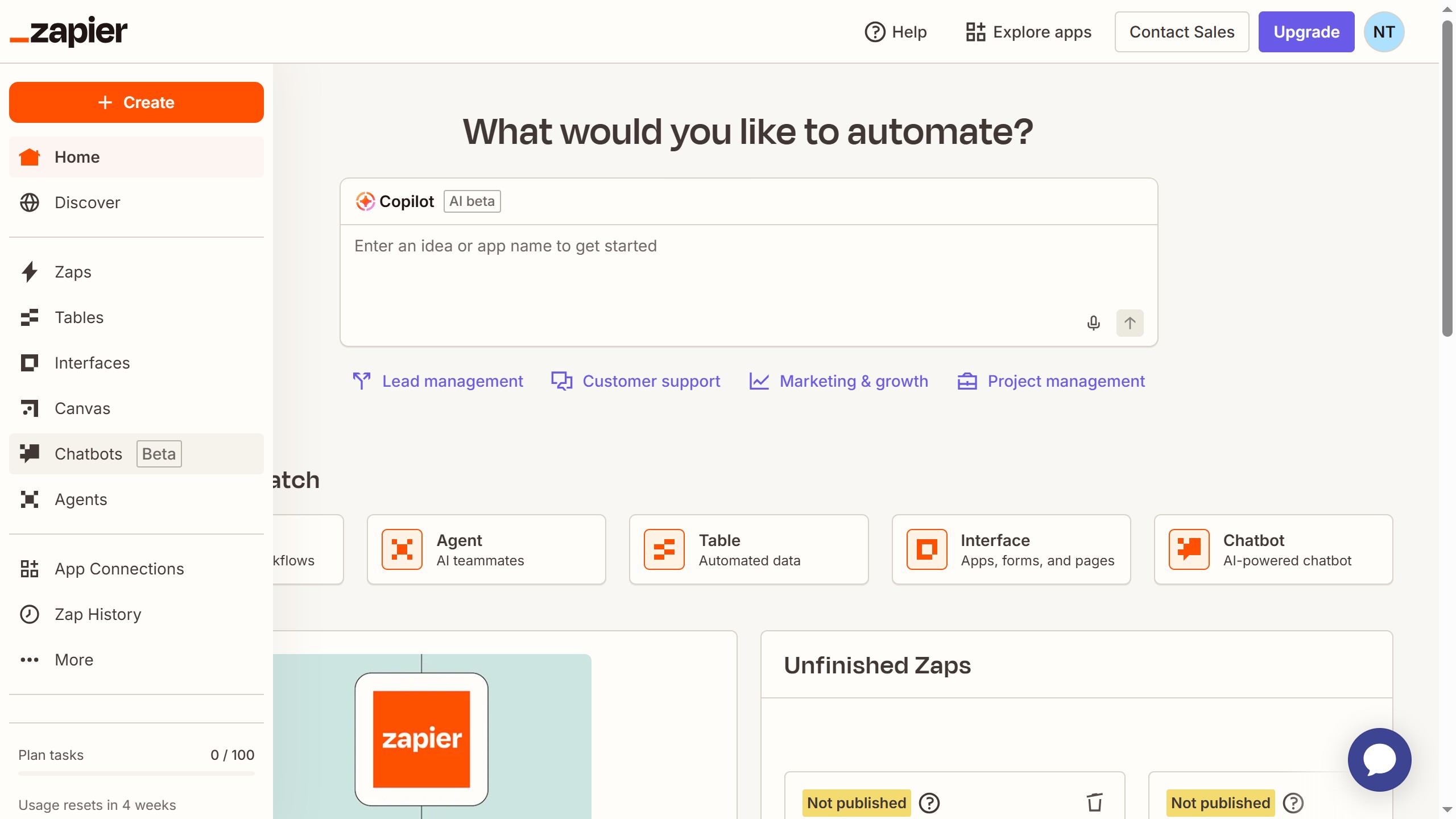The width and height of the screenshot is (1456, 819).
Task: Click the Marketing & growth chart icon
Action: [759, 381]
